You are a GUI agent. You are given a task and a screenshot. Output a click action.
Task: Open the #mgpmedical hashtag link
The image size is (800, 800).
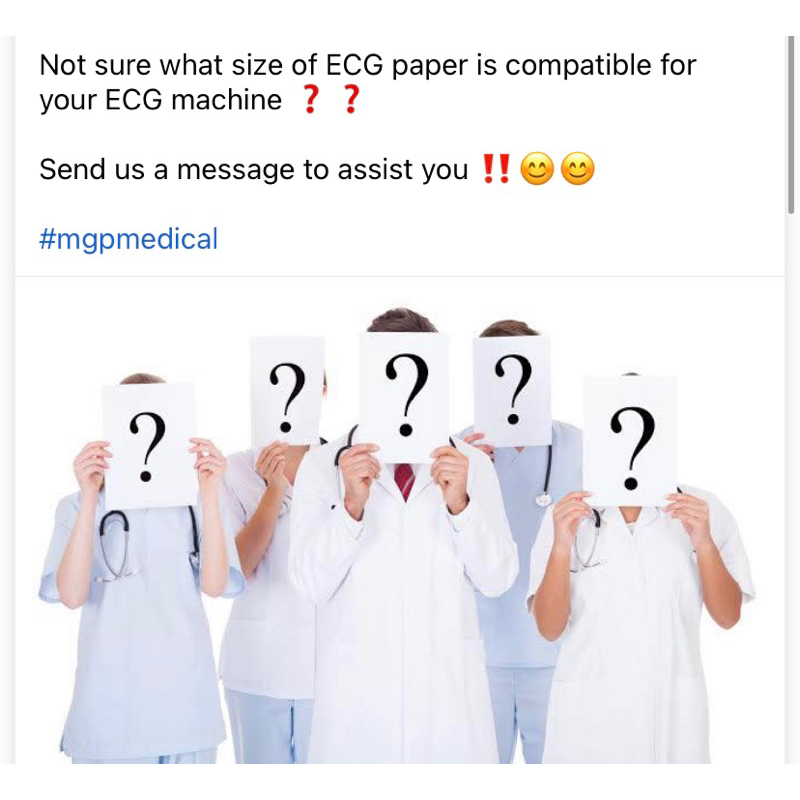coord(129,239)
